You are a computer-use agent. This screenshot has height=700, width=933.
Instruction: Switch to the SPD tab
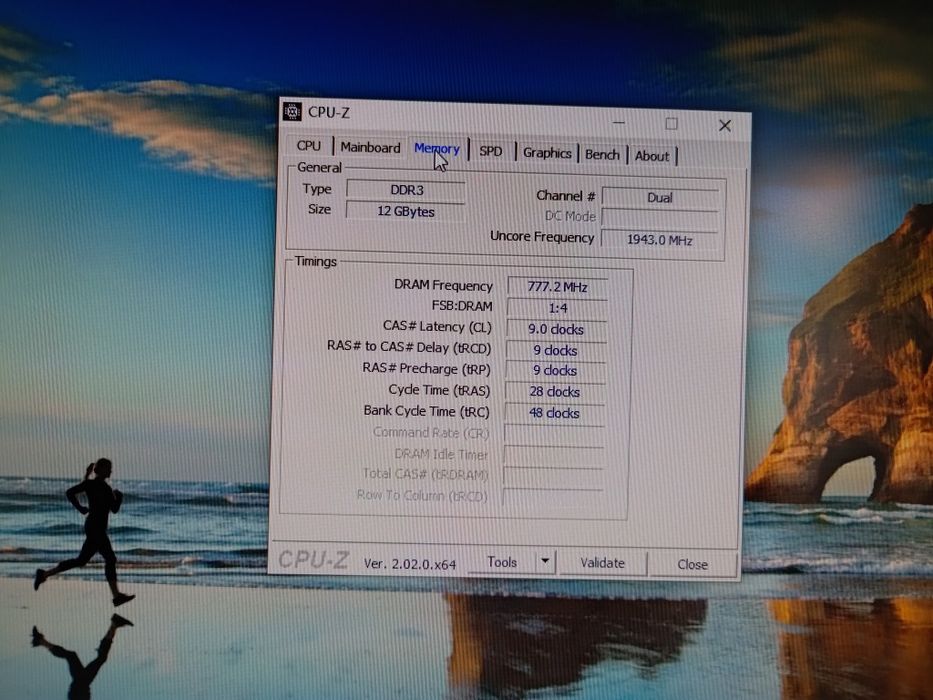pyautogui.click(x=491, y=151)
